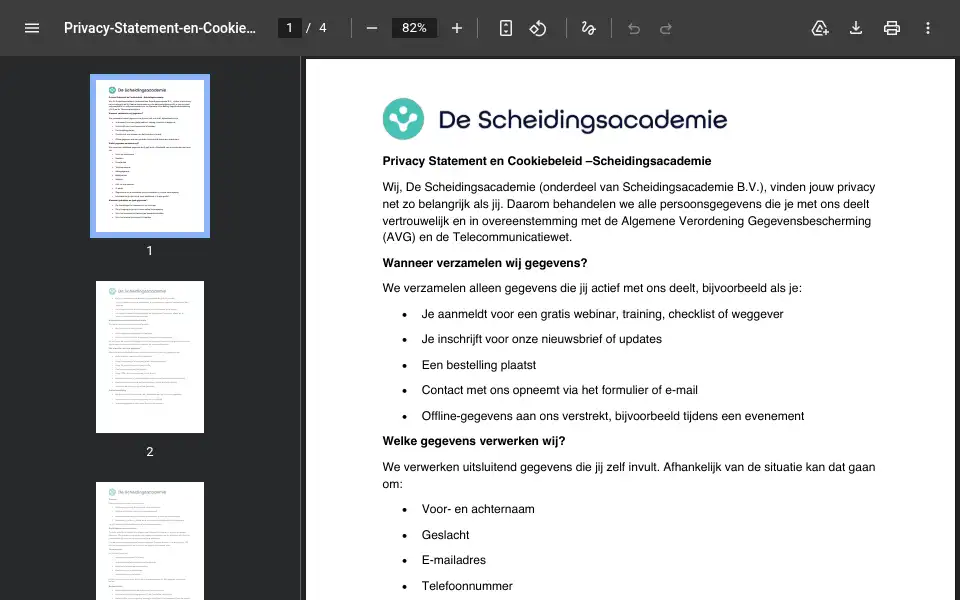Click the bullet 'E-mailadres'
The height and width of the screenshot is (600, 960).
(x=454, y=560)
